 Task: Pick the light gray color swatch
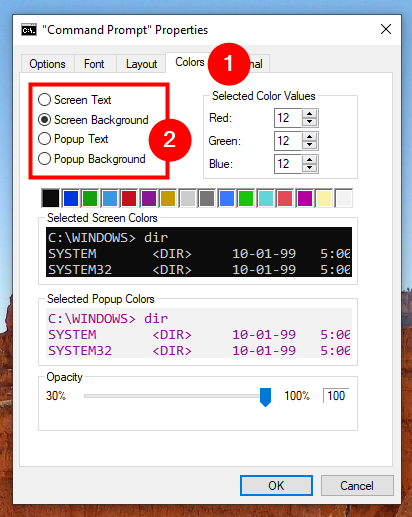pyautogui.click(x=187, y=198)
